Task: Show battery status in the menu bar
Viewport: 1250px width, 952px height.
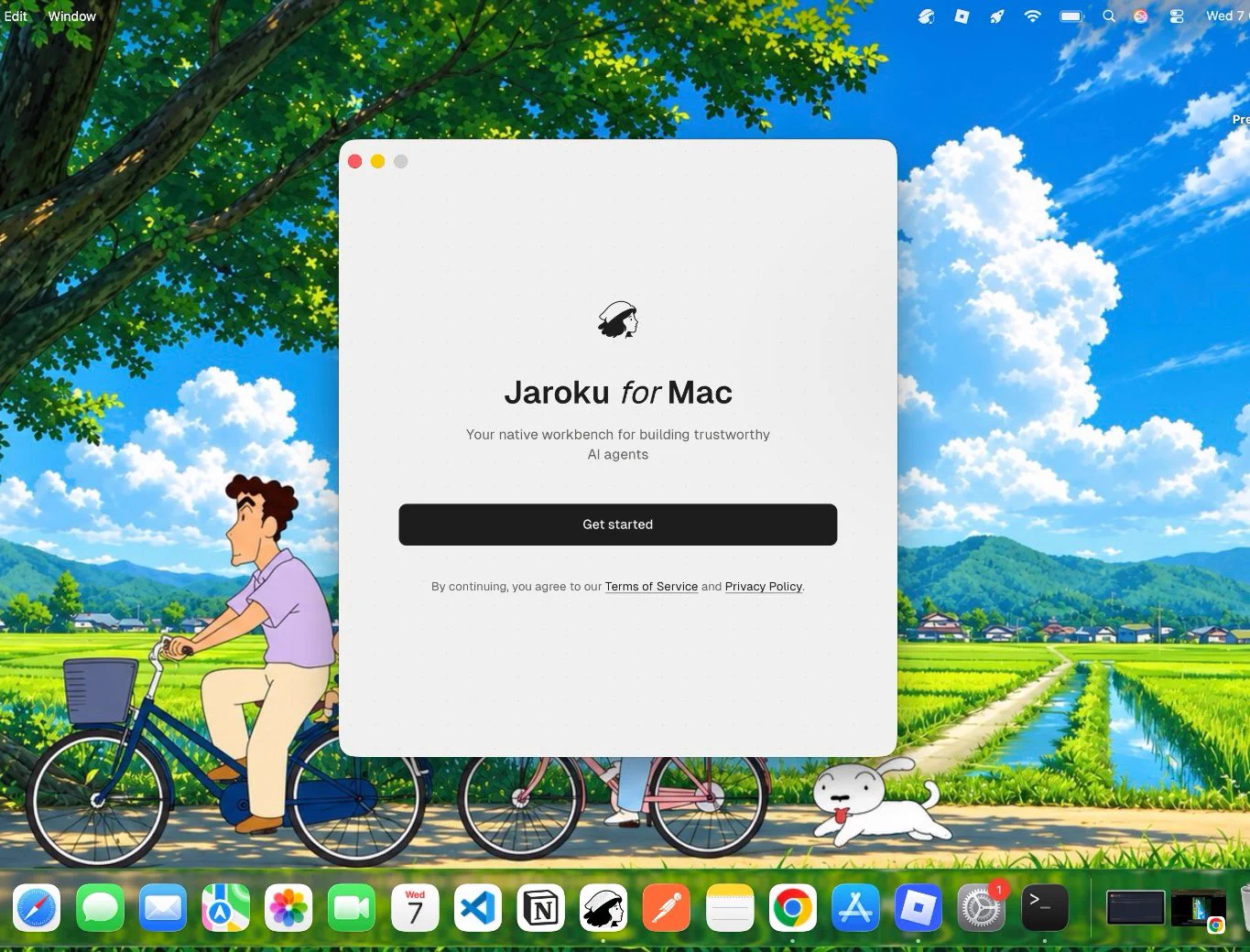Action: [x=1071, y=16]
